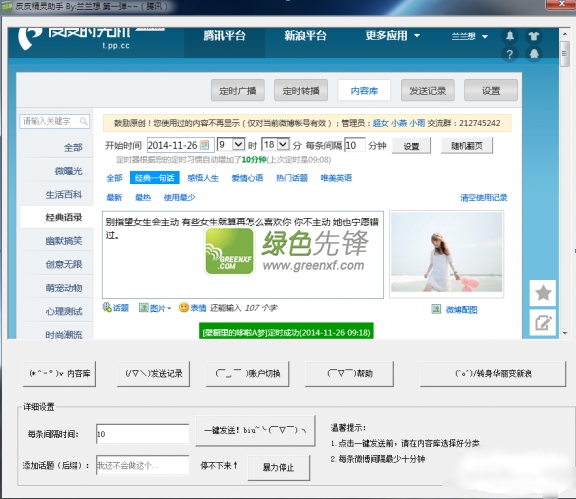Viewport: 576px width, 499px height.
Task: Click the smiley 表情 emoticon icon
Action: pyautogui.click(x=183, y=307)
